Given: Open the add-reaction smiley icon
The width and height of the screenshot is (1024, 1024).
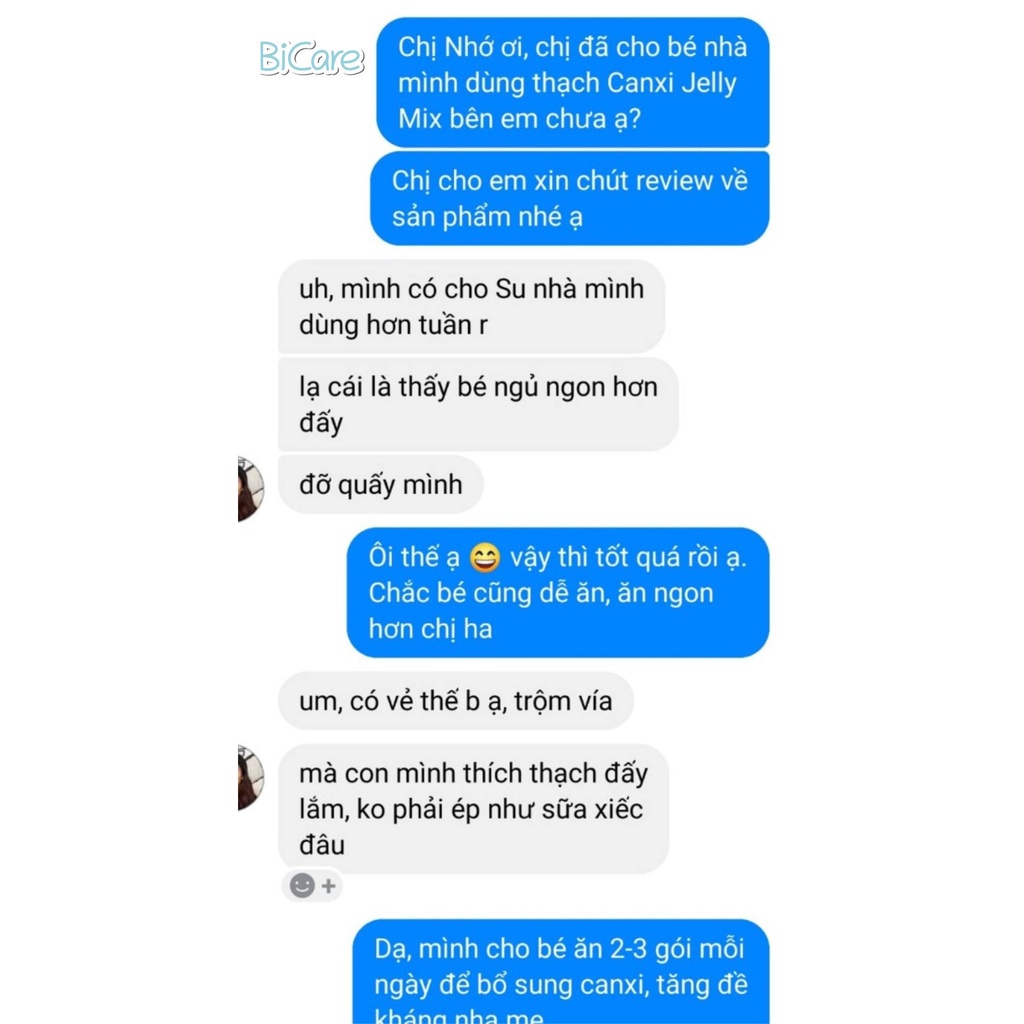Looking at the screenshot, I should (302, 886).
